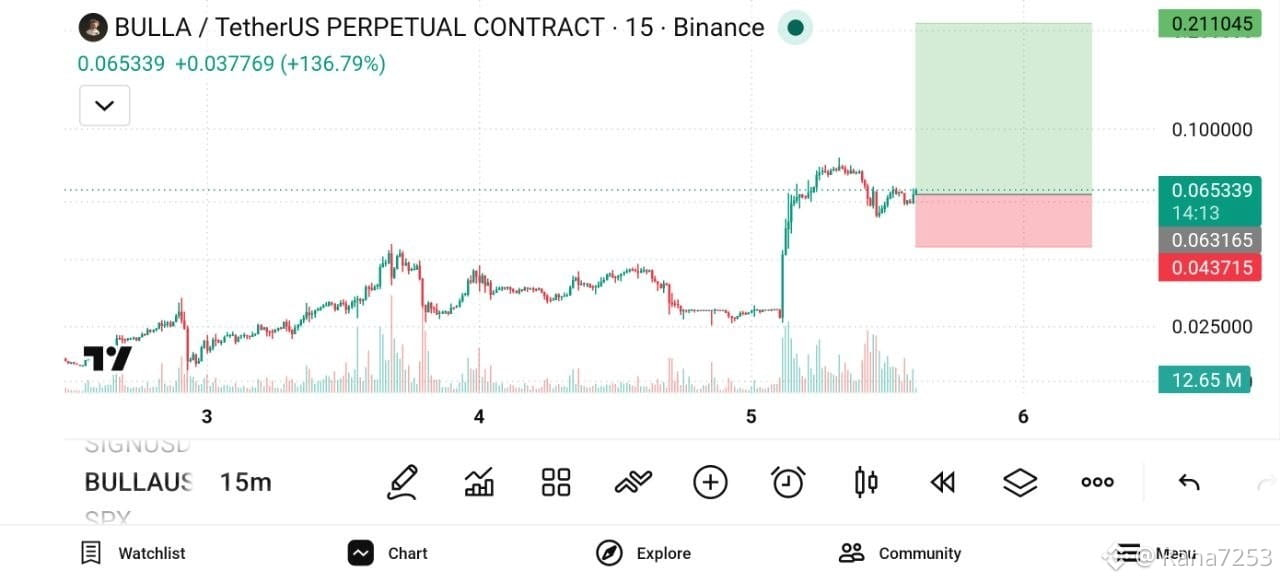Open the Community tab

point(900,553)
